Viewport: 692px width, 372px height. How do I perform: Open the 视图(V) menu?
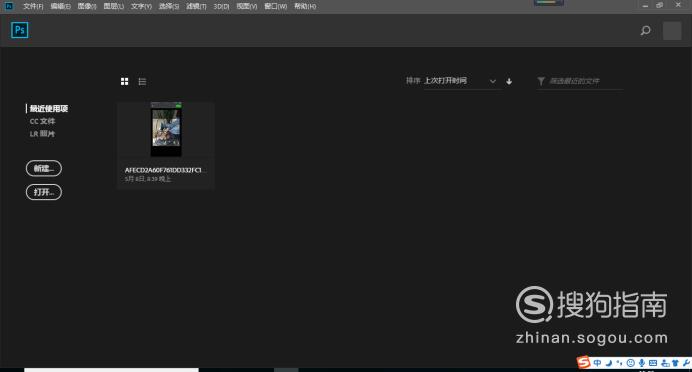pos(247,6)
